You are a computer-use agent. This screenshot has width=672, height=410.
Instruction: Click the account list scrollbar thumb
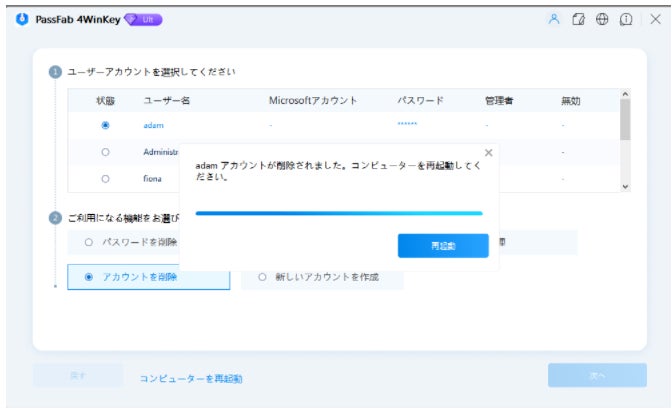tap(625, 120)
